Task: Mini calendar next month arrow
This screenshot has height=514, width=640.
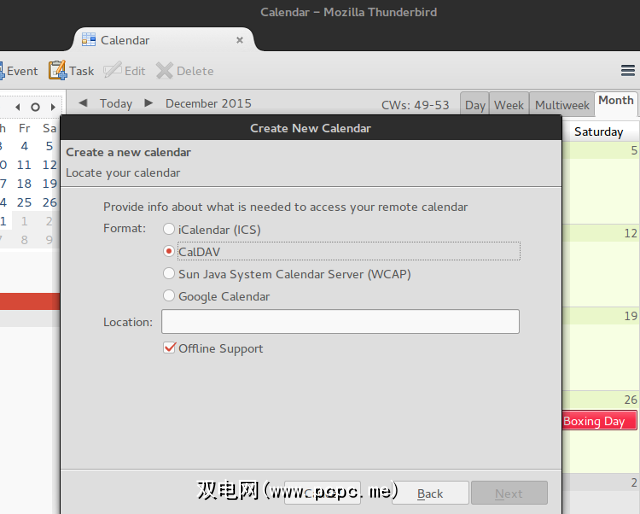Action: pyautogui.click(x=53, y=107)
